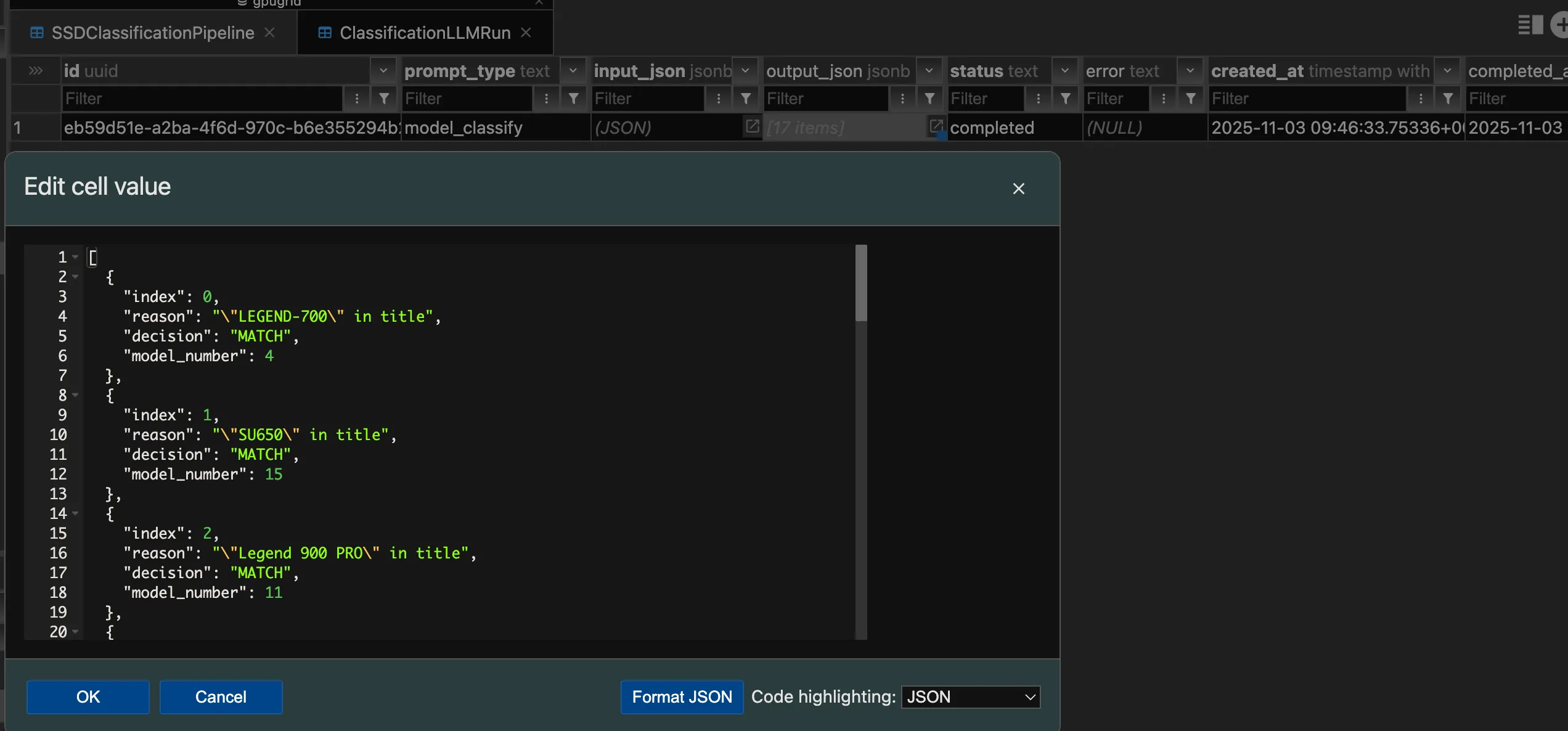Screen dimensions: 1568x731
Task: Click the JSON editor vertical scrollbar thumb
Action: point(861,284)
